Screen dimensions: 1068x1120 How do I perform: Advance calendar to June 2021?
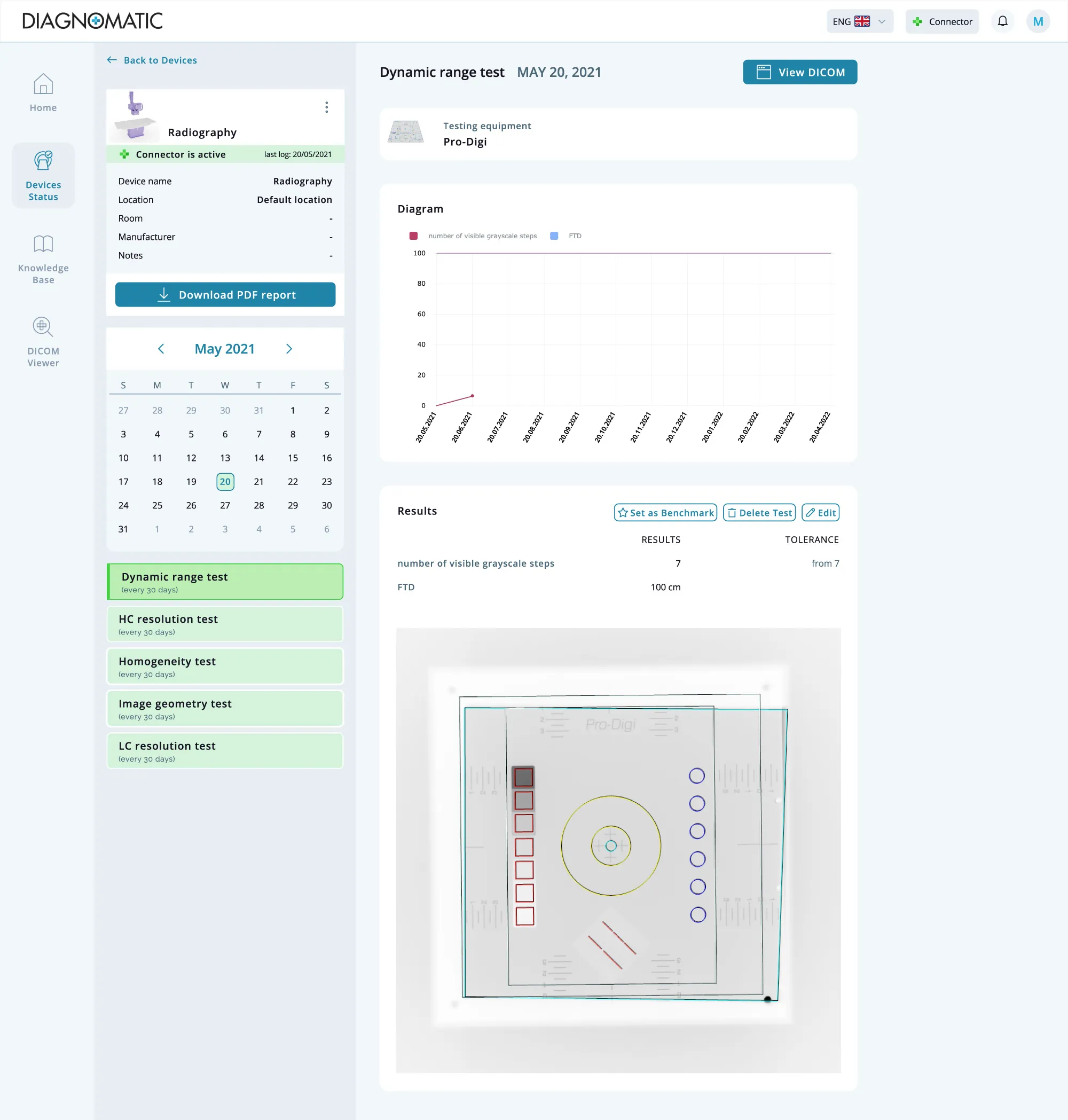coord(289,348)
